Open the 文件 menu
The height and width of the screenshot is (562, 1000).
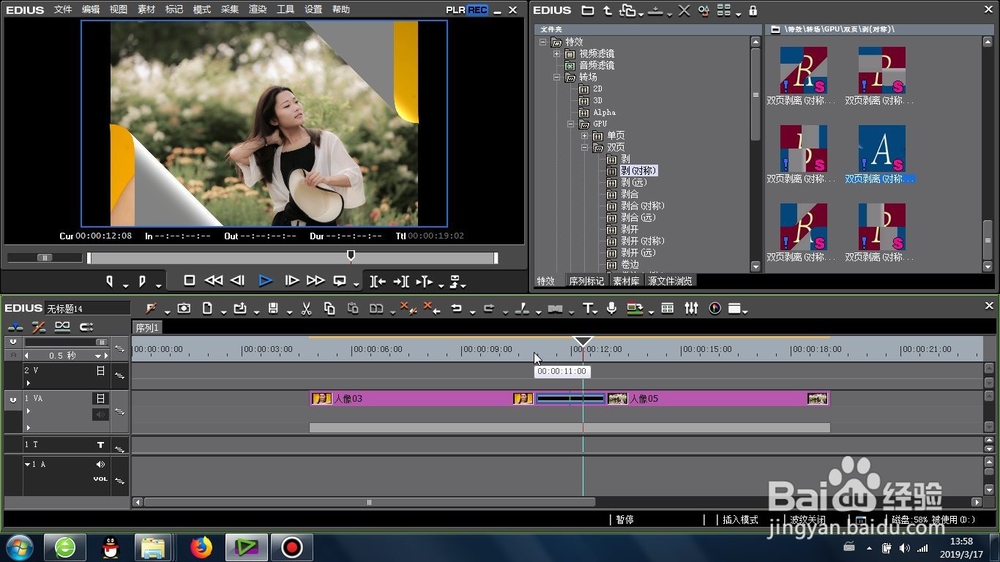click(62, 10)
